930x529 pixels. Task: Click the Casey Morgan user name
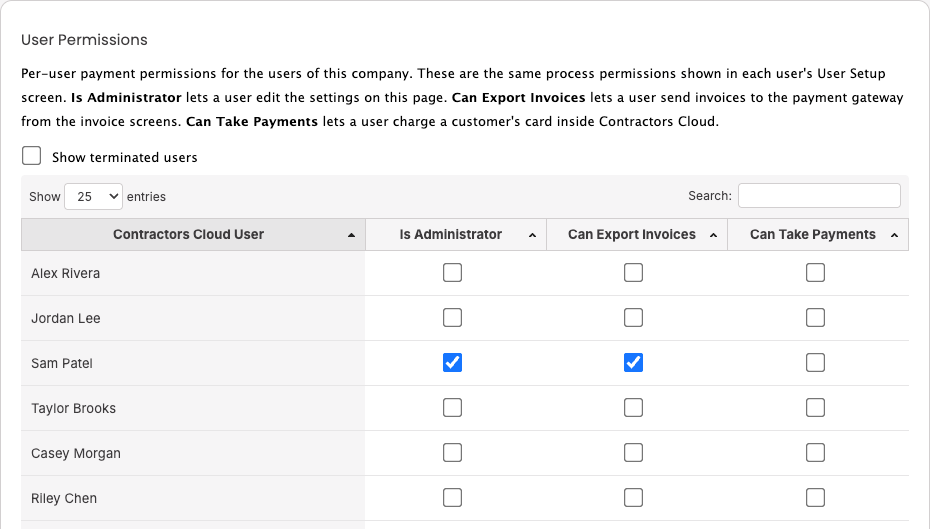76,454
